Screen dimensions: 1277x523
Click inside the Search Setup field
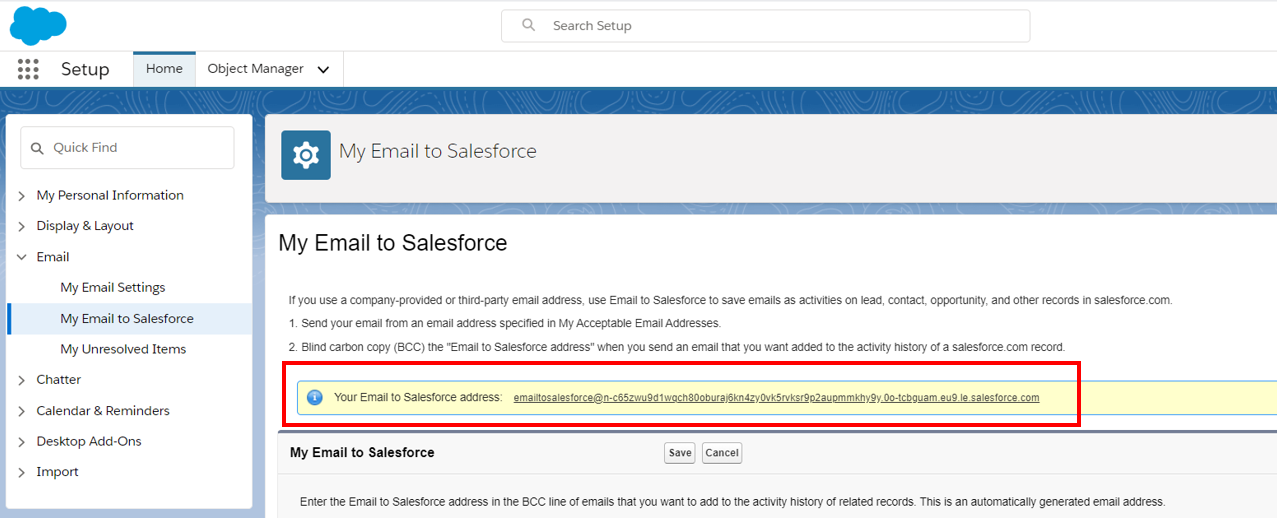tap(780, 25)
